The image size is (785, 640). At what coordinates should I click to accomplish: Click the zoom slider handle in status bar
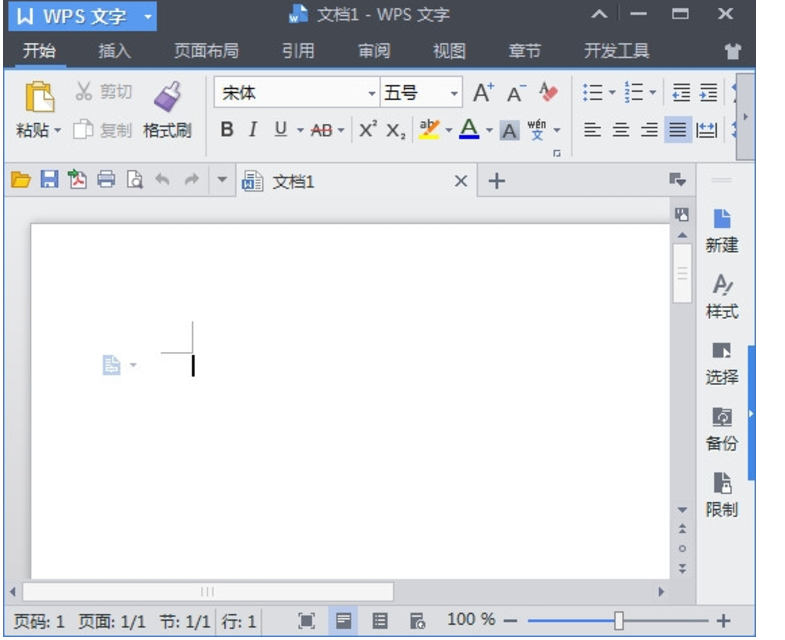coord(619,621)
